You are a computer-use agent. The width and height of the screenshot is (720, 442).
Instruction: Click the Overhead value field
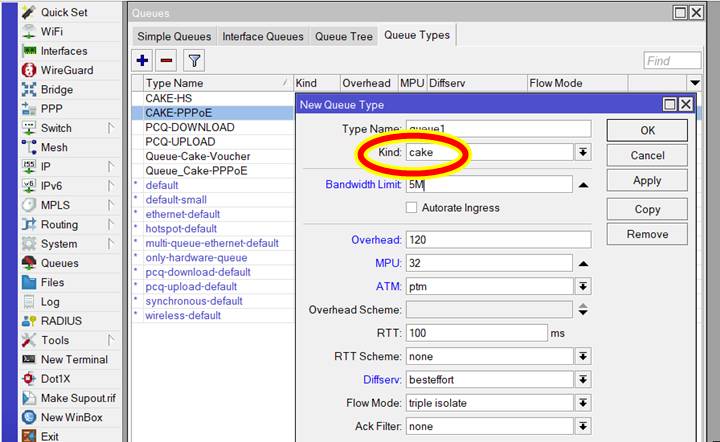(x=498, y=240)
